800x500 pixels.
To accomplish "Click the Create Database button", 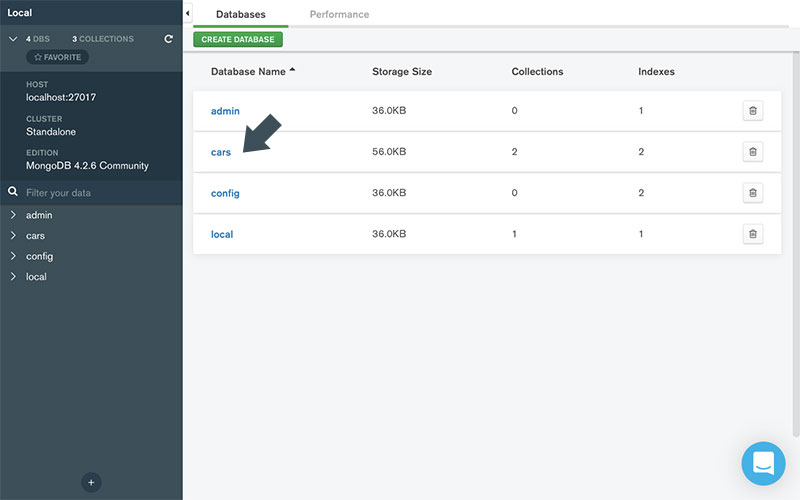I will tap(238, 39).
